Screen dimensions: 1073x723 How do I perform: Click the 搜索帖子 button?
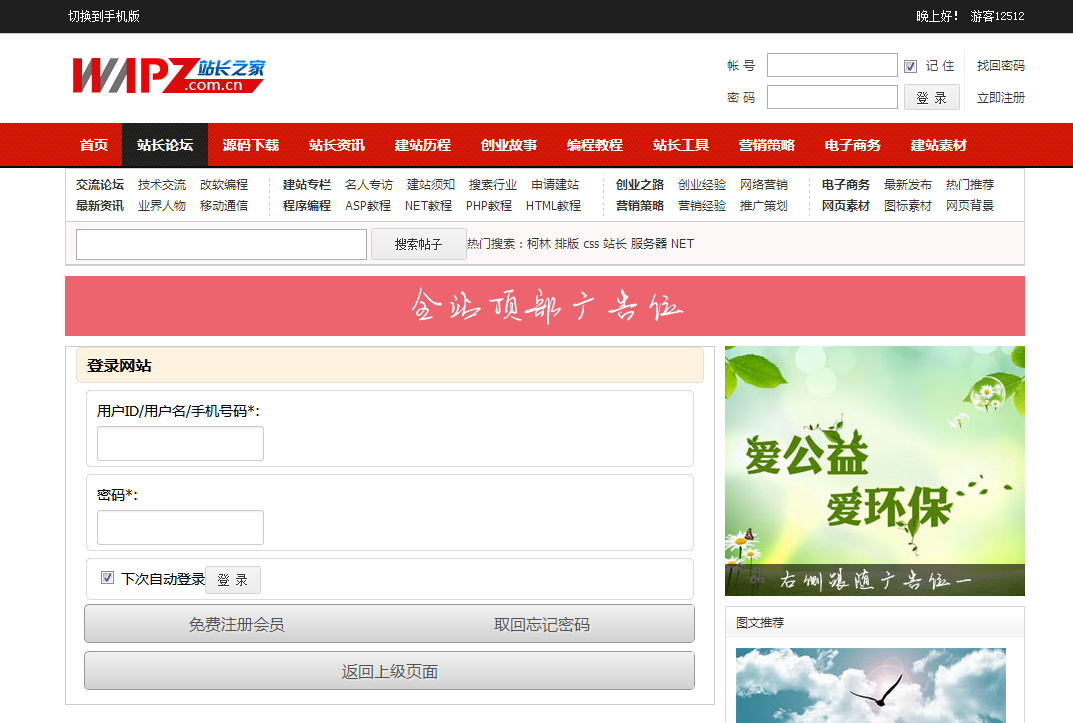pyautogui.click(x=418, y=244)
